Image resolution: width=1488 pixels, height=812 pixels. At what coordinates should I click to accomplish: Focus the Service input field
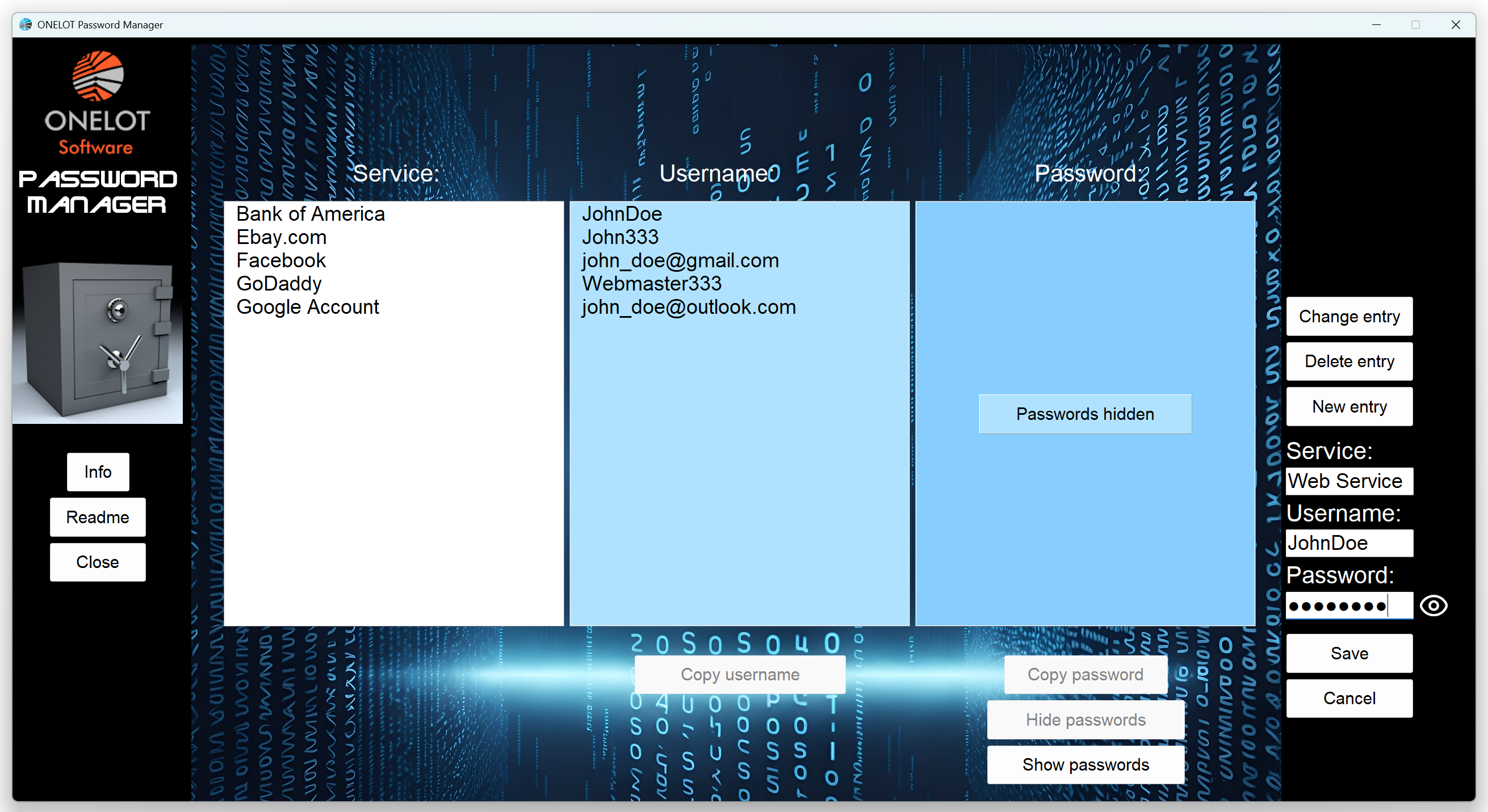(x=1349, y=481)
